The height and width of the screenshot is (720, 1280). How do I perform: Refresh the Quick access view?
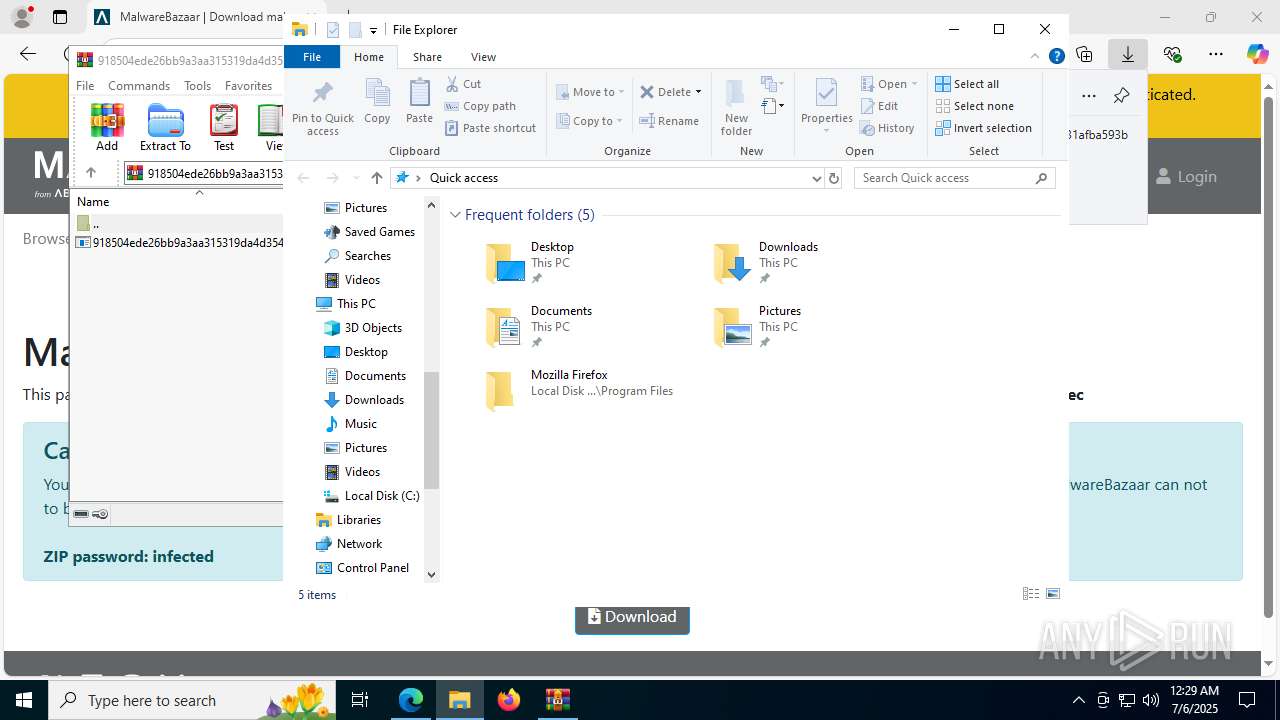(835, 178)
